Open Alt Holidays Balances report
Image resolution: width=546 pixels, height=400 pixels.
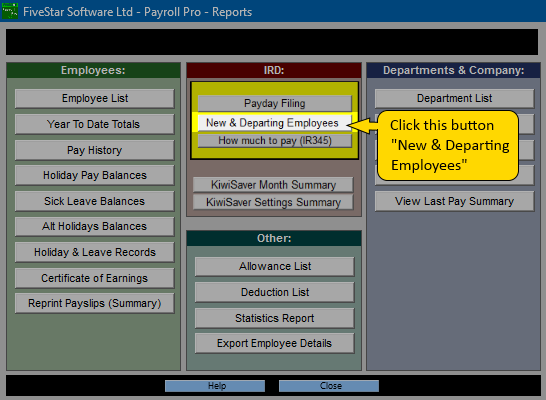coord(95,227)
